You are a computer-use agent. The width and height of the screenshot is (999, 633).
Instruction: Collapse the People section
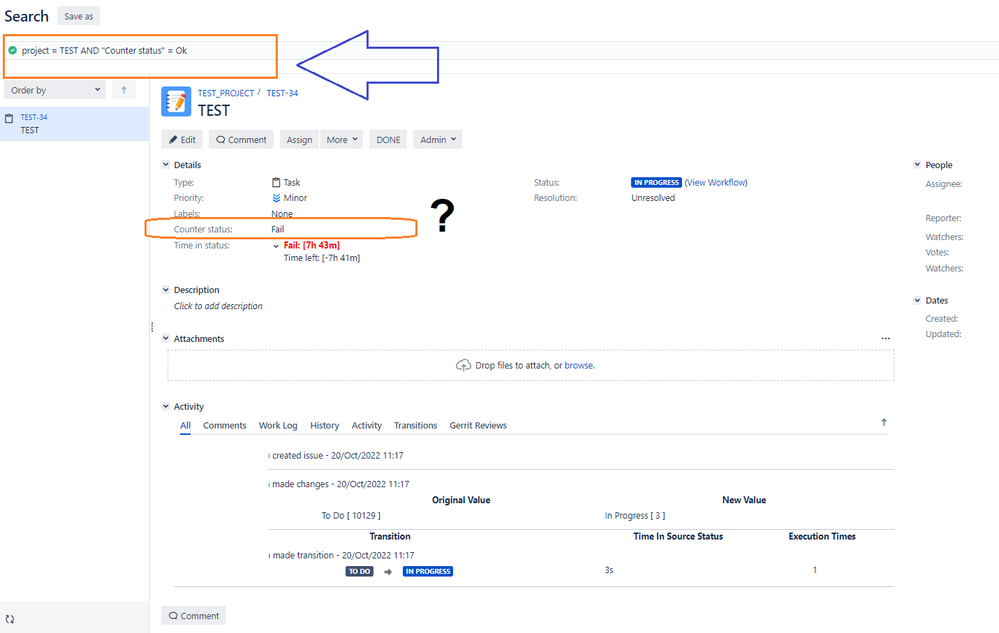[x=917, y=164]
